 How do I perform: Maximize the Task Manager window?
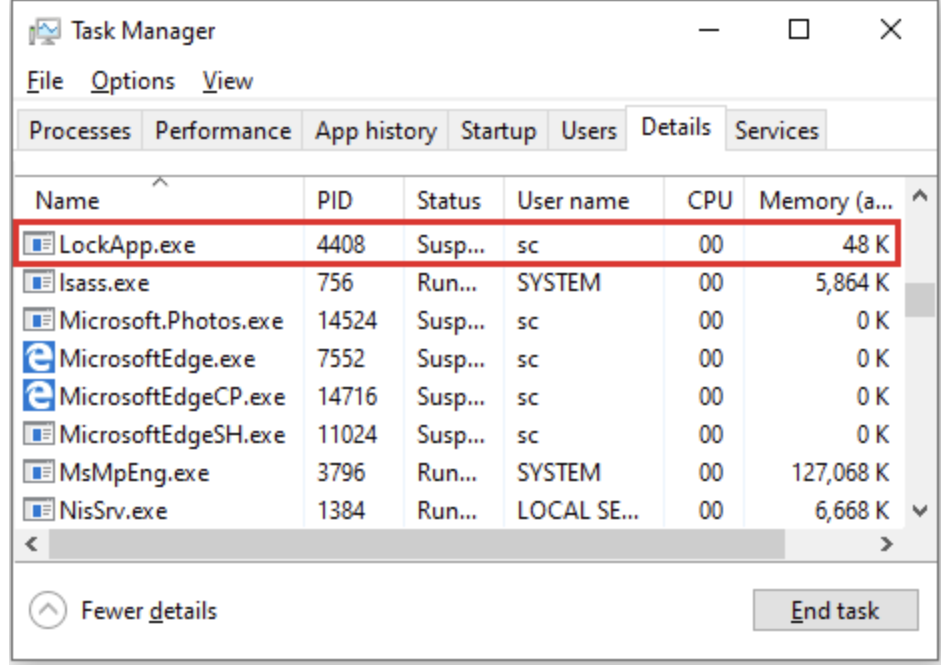(799, 29)
